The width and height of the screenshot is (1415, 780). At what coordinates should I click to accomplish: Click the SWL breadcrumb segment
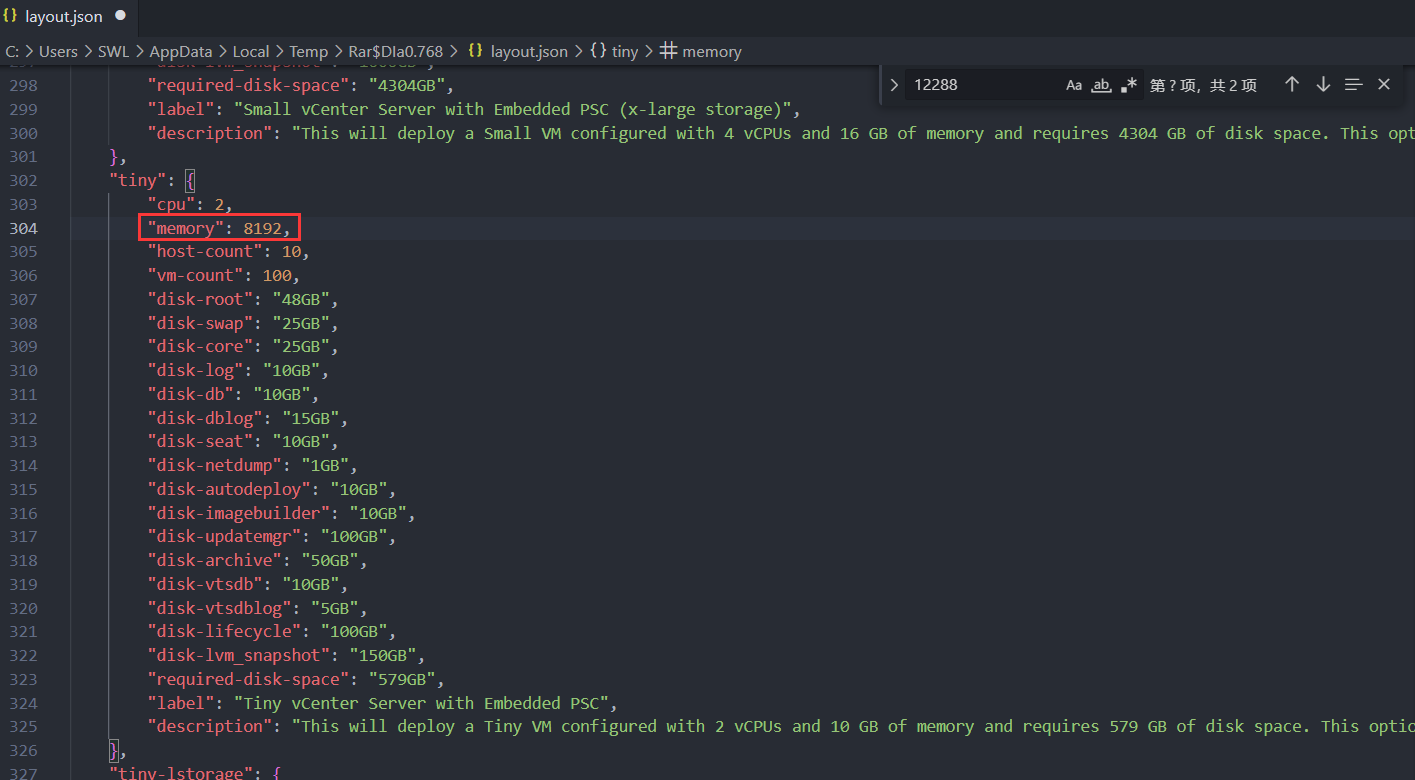click(x=113, y=51)
